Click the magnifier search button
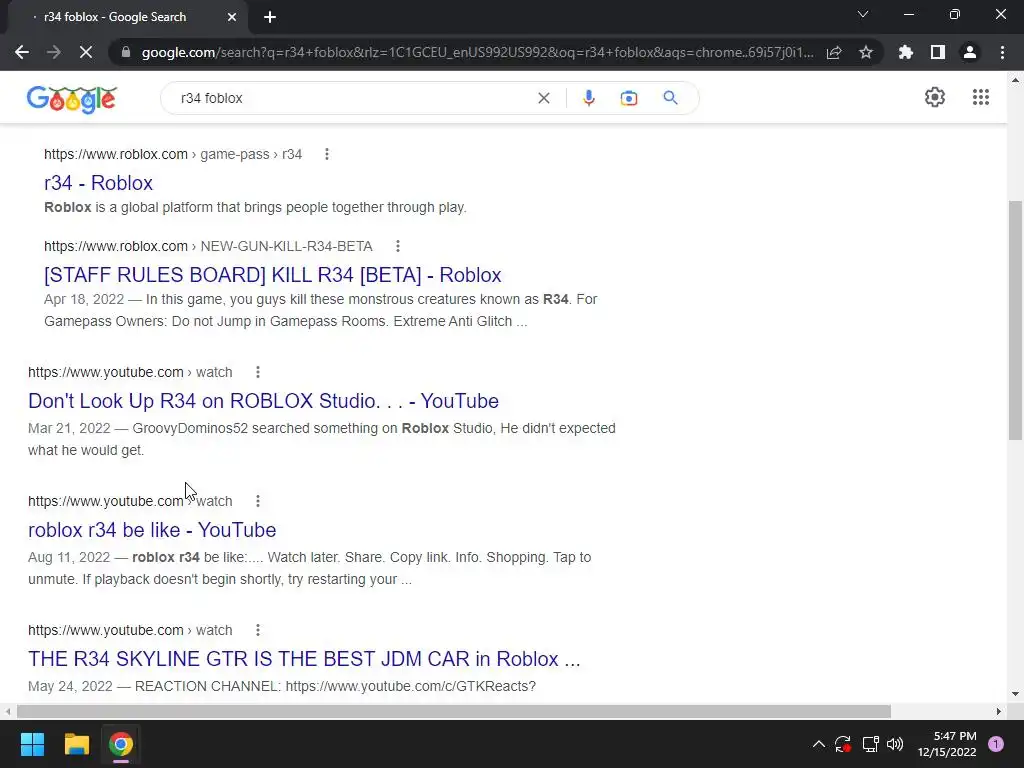The height and width of the screenshot is (768, 1024). 670,98
